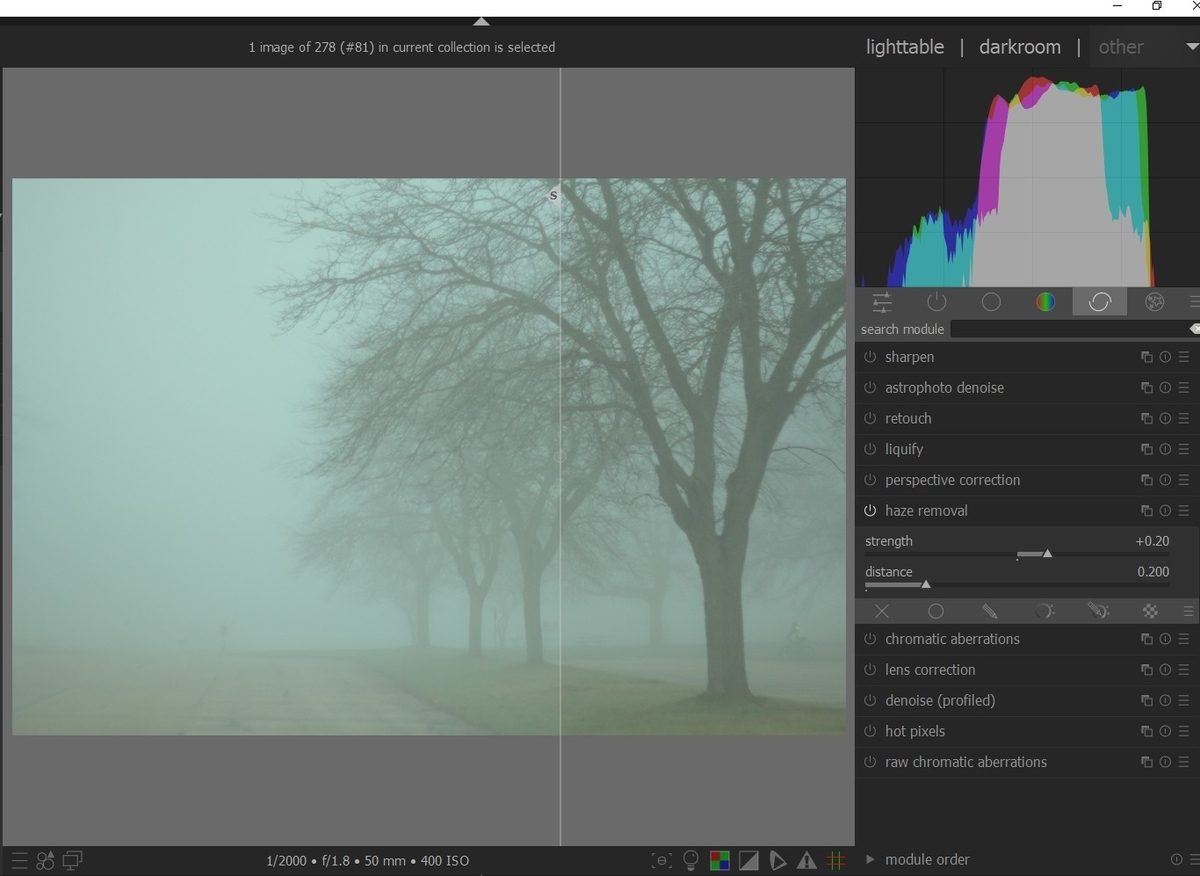Reset the liquify module parameters
The height and width of the screenshot is (876, 1200).
1165,450
